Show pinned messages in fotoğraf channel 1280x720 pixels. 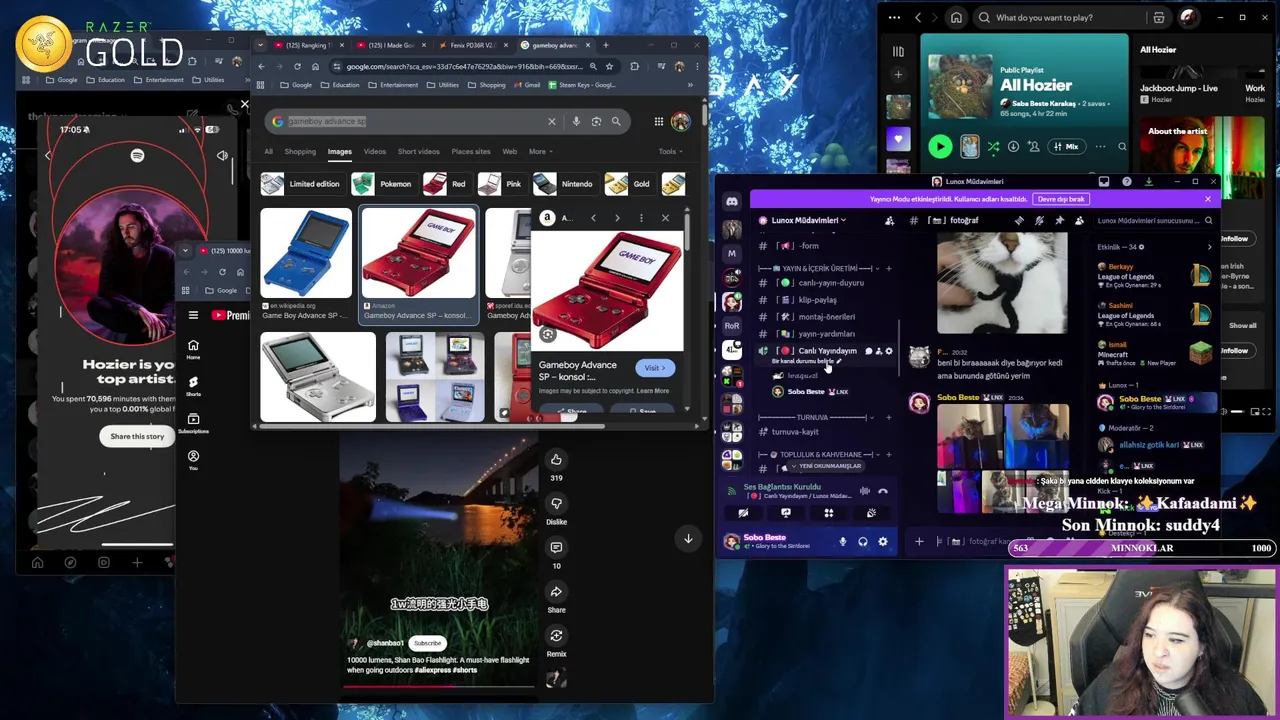(x=1060, y=220)
